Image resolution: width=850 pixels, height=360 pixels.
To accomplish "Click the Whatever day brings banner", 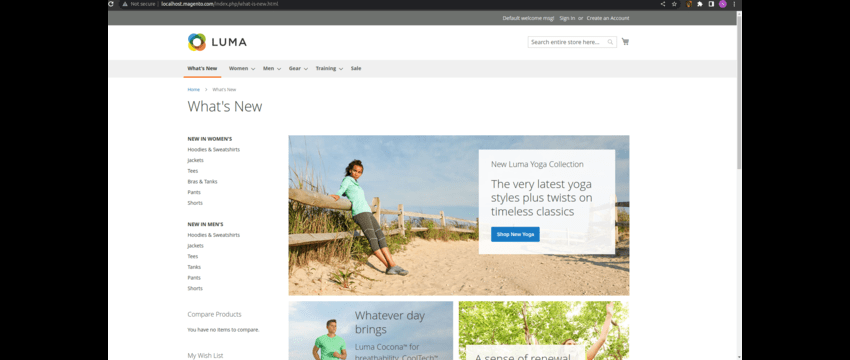I will coord(371,331).
